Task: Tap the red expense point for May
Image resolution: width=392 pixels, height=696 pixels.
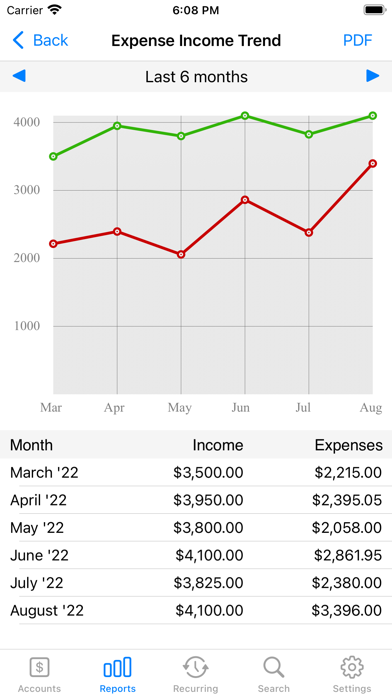Action: [181, 254]
